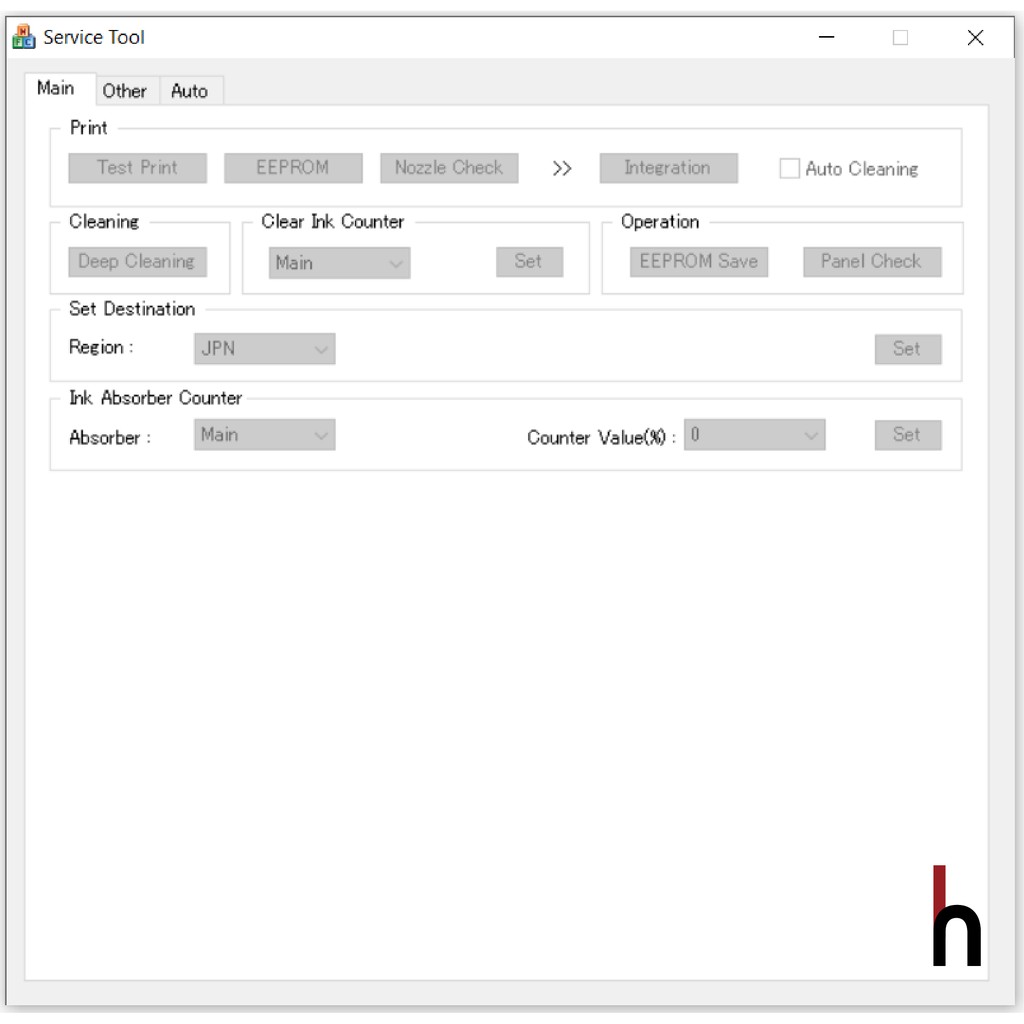
Task: Click the Service Tool app icon in title bar
Action: 23,38
